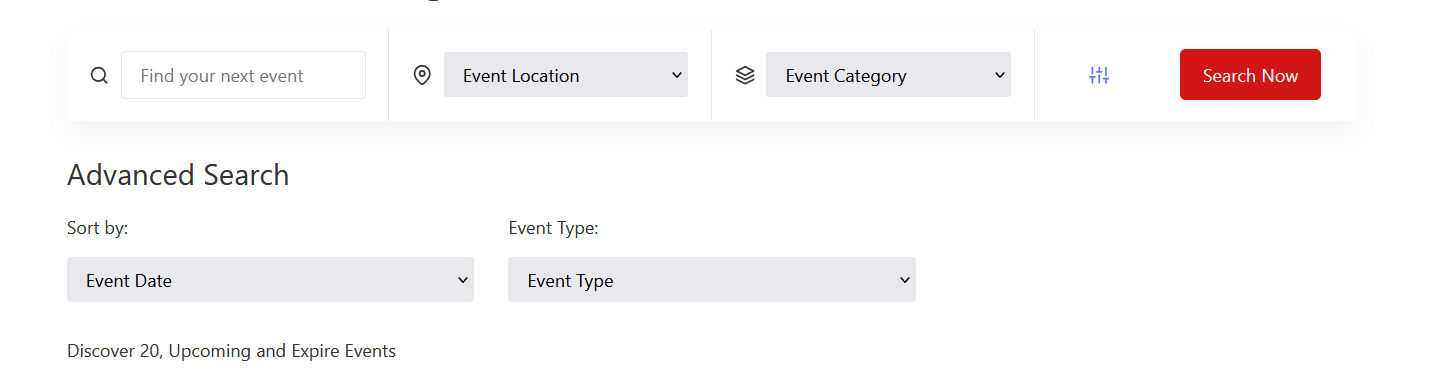Click the 'Event Category' text in search bar
The height and width of the screenshot is (386, 1431).
(x=846, y=75)
